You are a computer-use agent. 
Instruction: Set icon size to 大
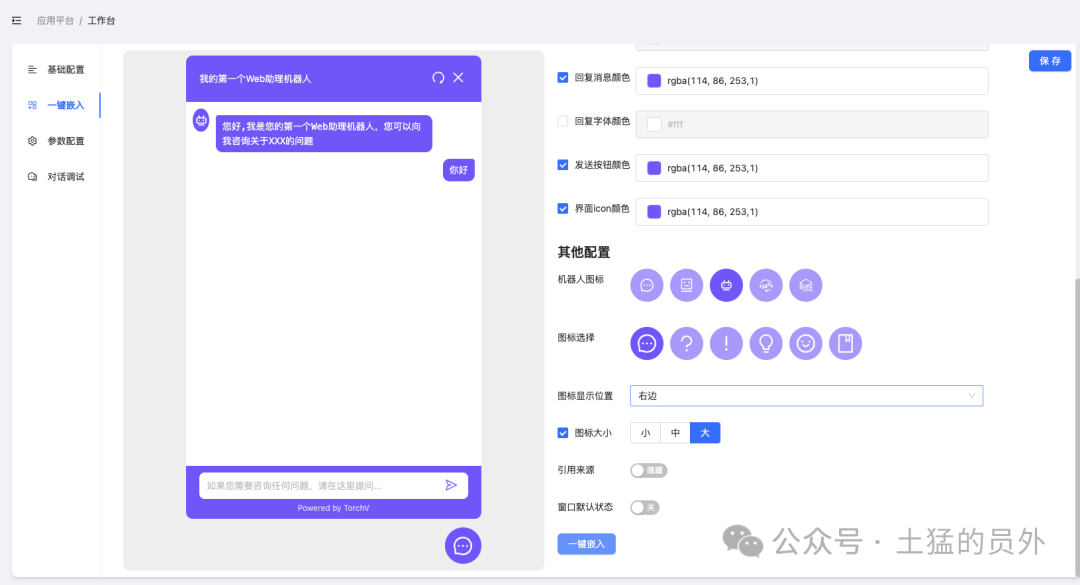[x=705, y=433]
